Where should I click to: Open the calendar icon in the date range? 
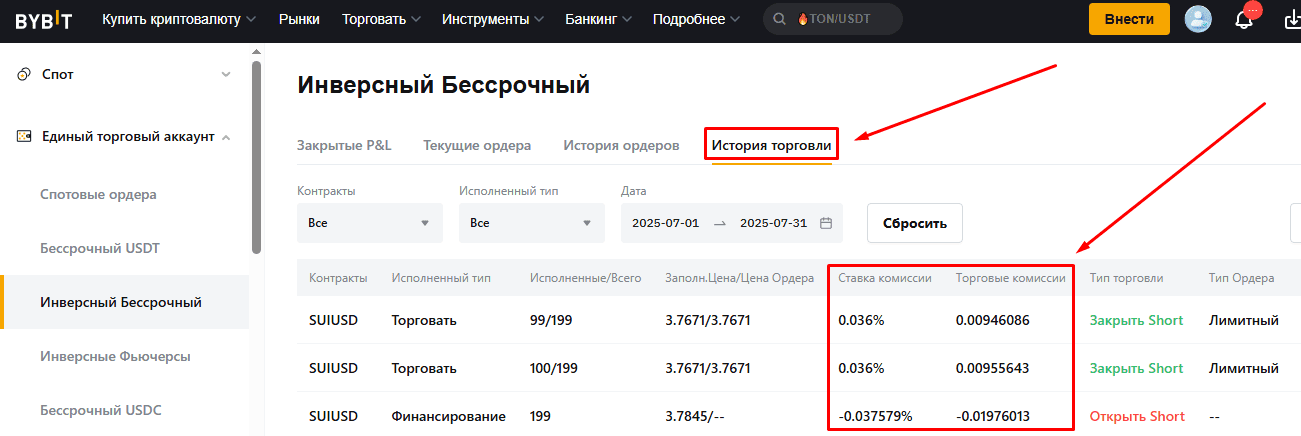(x=826, y=223)
